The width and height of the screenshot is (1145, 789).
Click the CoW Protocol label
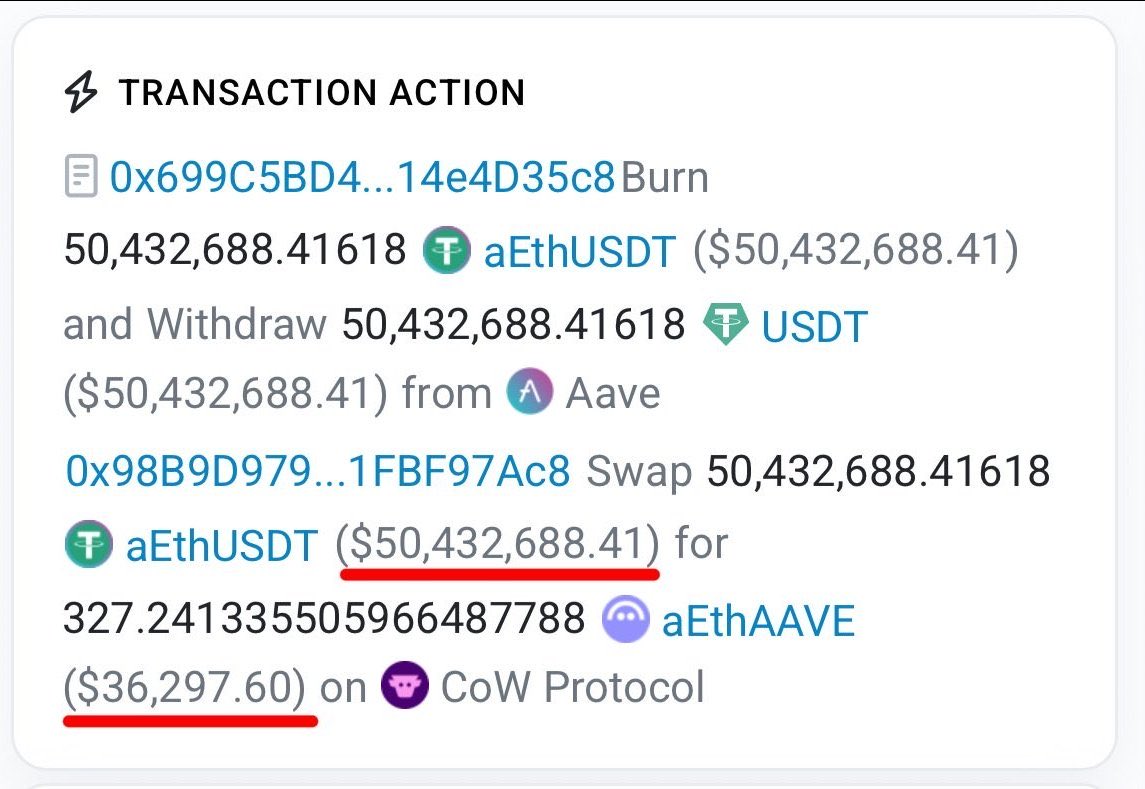point(572,687)
